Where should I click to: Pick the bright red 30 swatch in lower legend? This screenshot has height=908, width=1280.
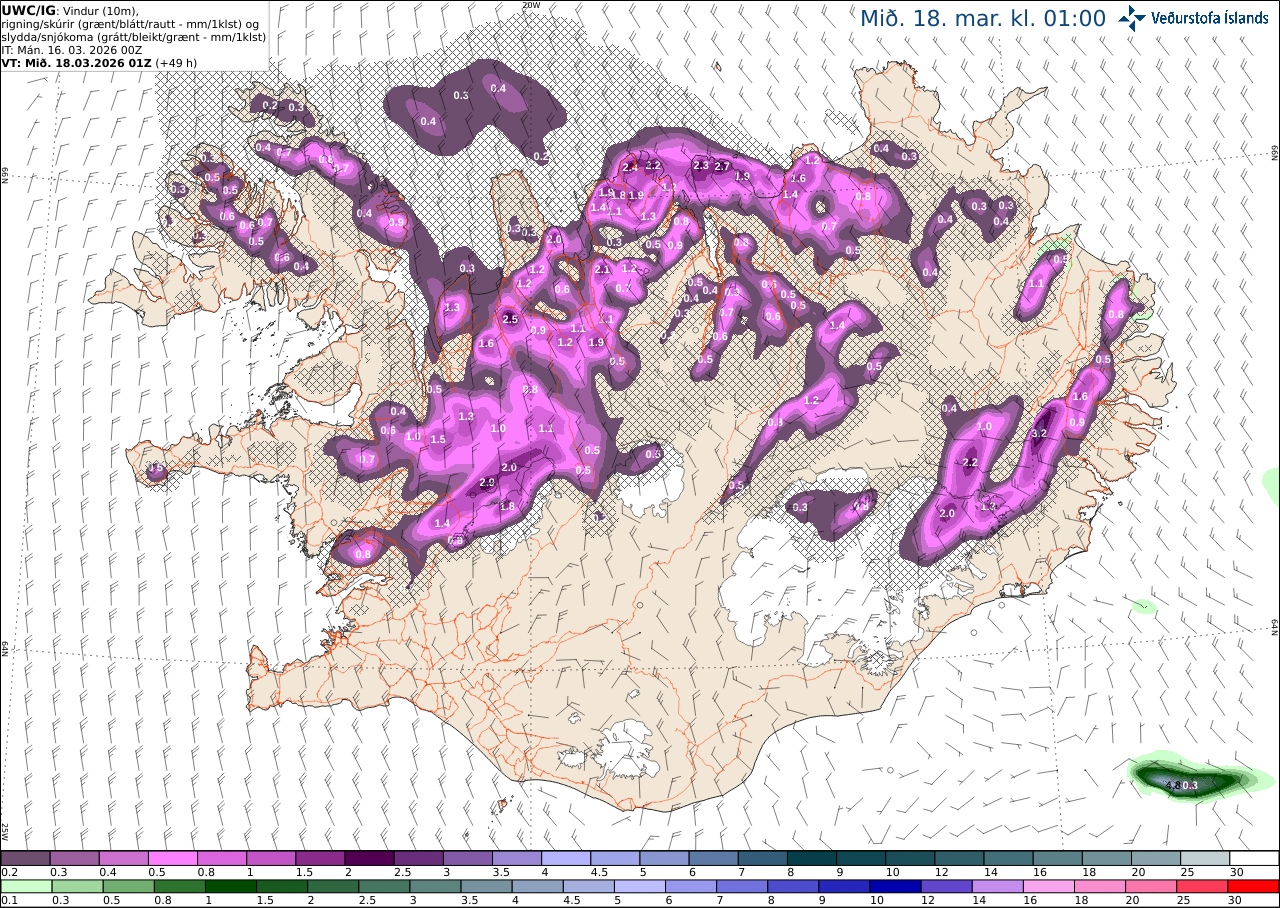click(x=1253, y=886)
